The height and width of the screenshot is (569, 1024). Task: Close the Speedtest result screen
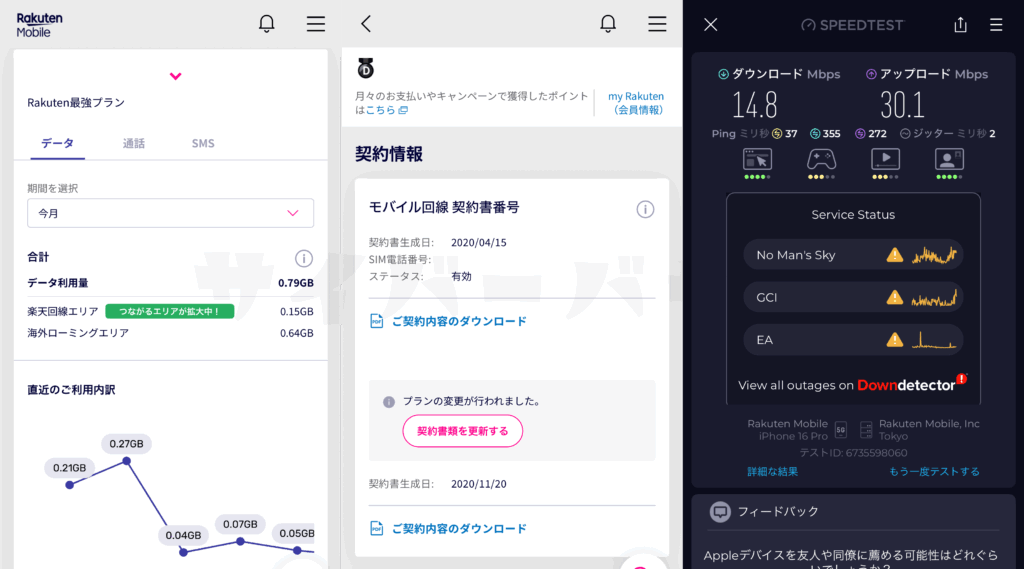[x=711, y=25]
